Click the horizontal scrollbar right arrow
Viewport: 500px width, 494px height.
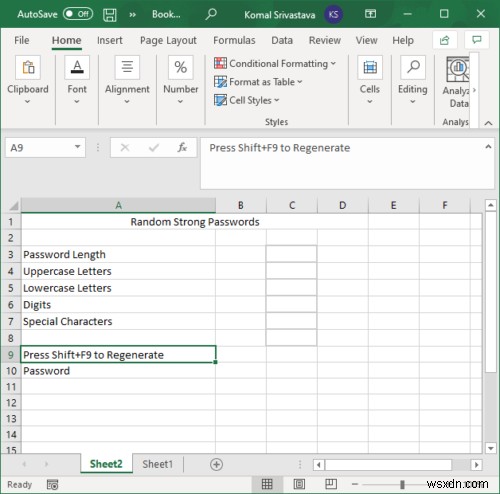point(476,464)
